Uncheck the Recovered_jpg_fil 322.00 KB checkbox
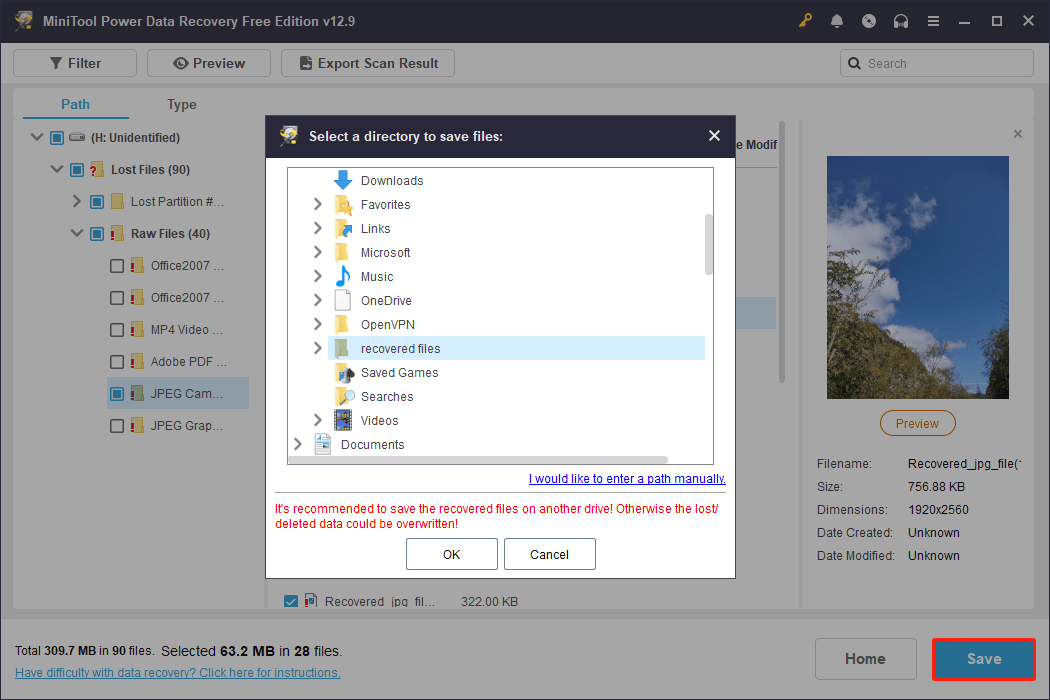Image resolution: width=1050 pixels, height=700 pixels. [291, 601]
